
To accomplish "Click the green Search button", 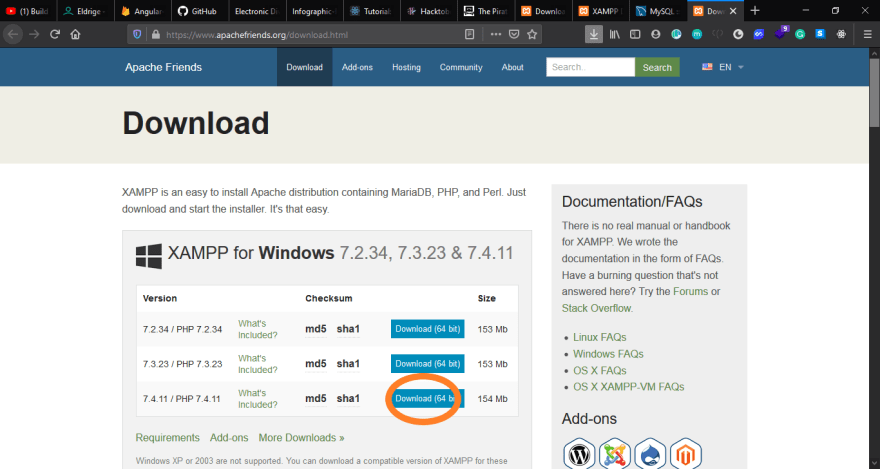I will pos(657,67).
